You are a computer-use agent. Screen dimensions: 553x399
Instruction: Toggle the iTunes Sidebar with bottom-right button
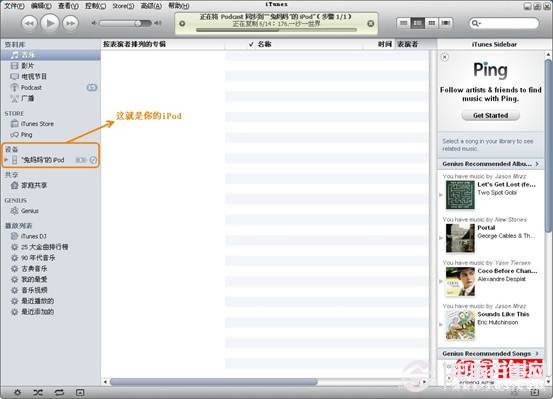pyautogui.click(x=535, y=392)
